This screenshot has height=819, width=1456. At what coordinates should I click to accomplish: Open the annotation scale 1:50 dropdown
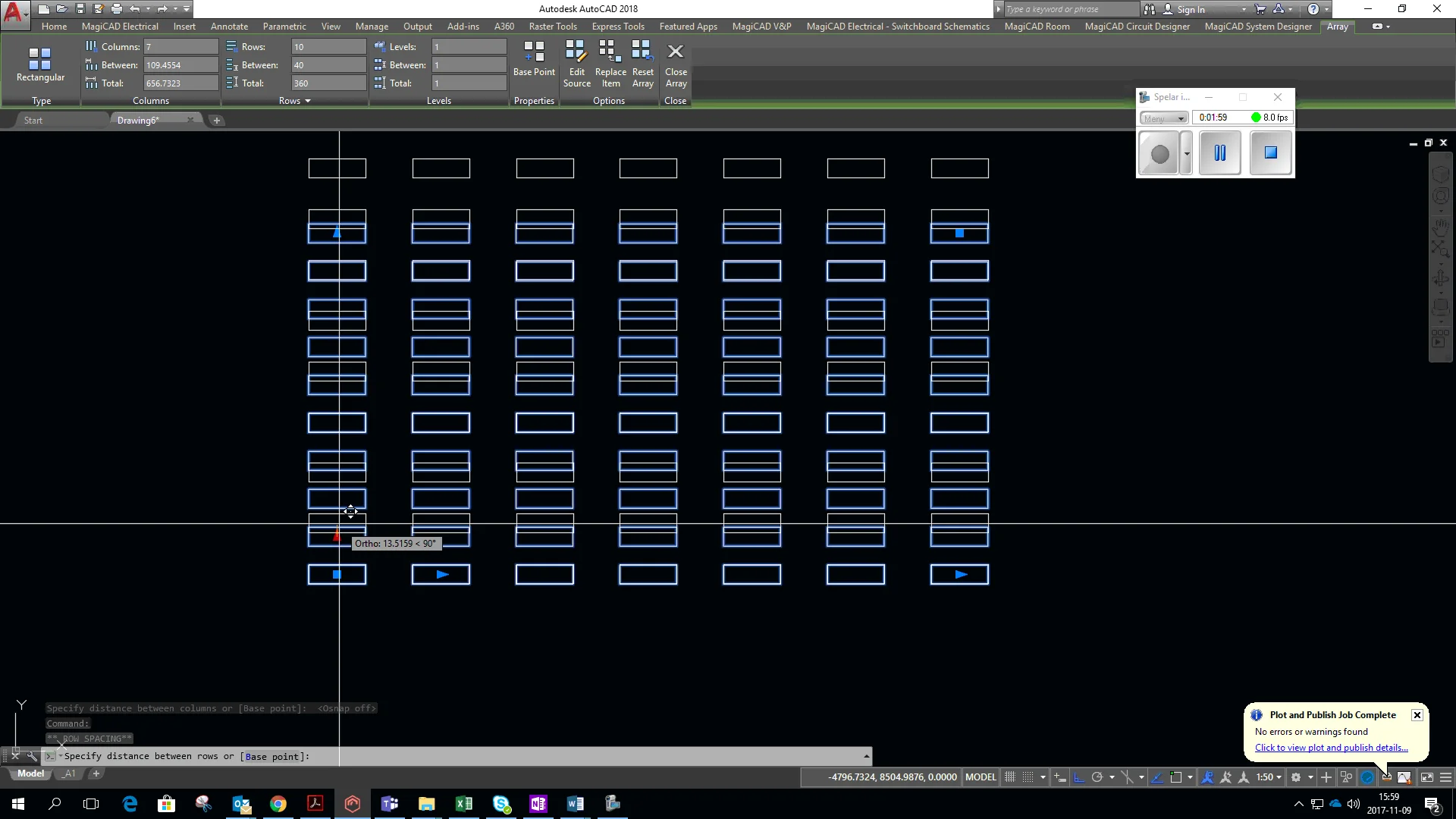[x=1267, y=777]
